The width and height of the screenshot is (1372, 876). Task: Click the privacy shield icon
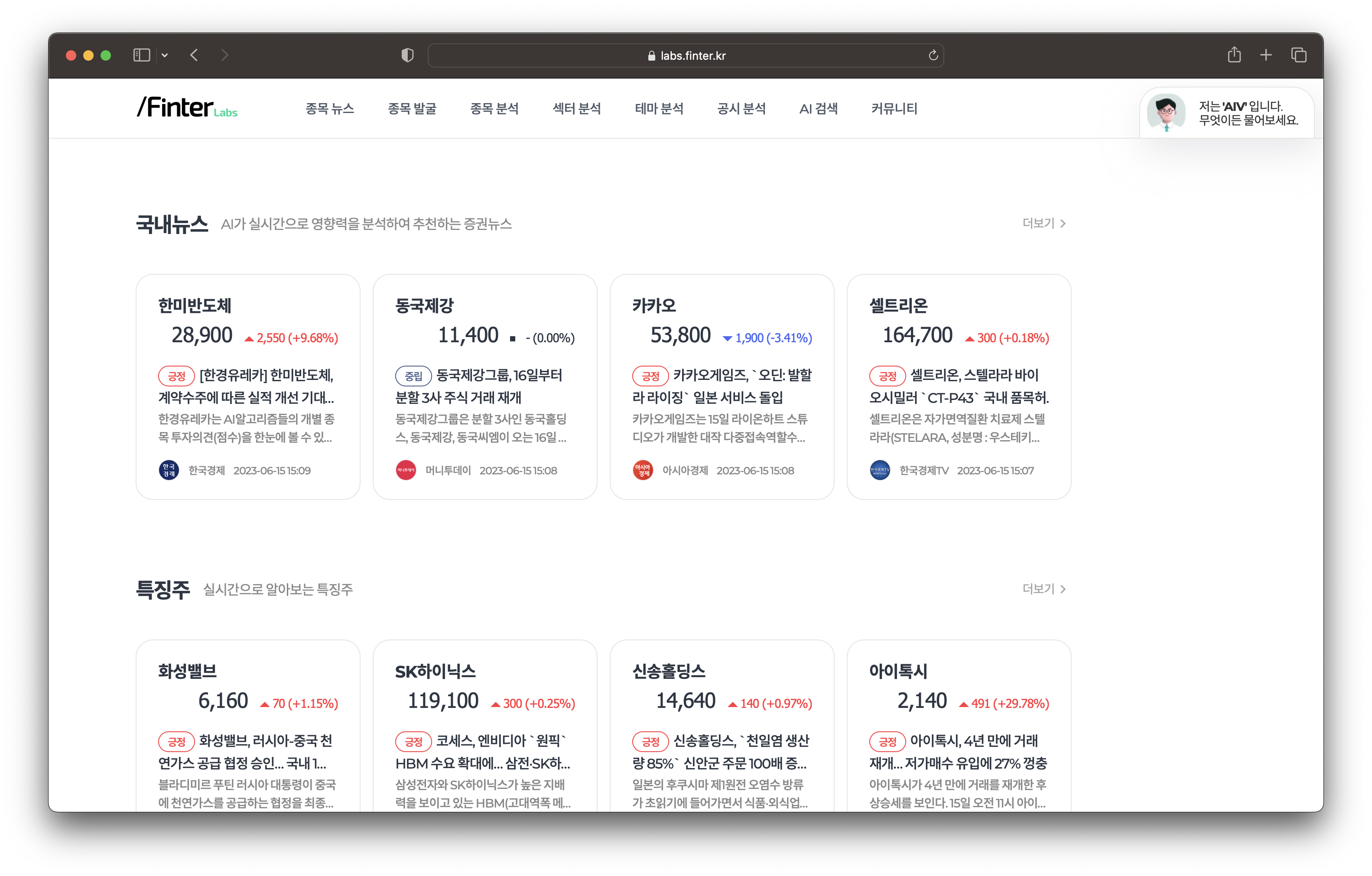point(407,55)
